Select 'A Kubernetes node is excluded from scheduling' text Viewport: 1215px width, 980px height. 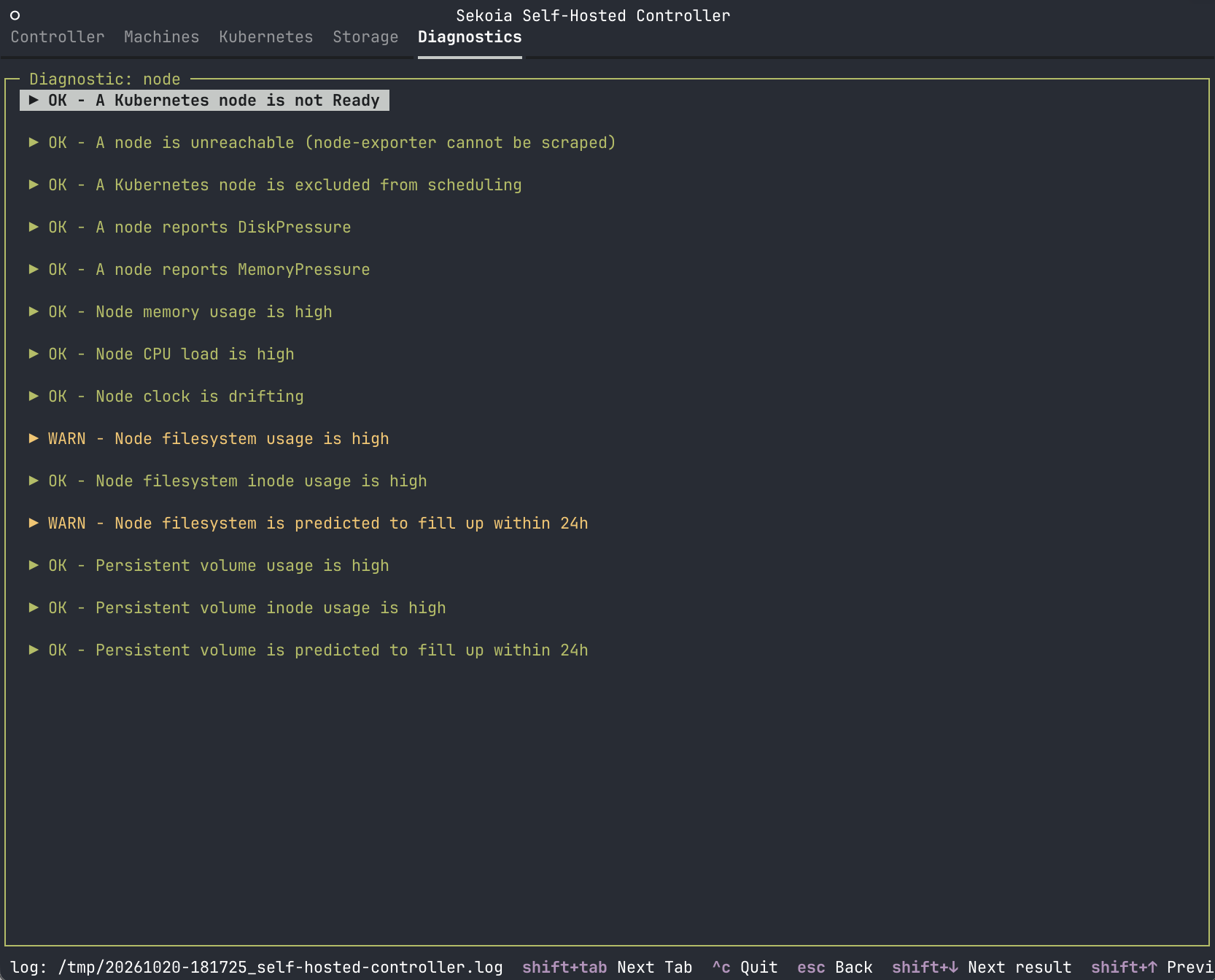tap(308, 185)
